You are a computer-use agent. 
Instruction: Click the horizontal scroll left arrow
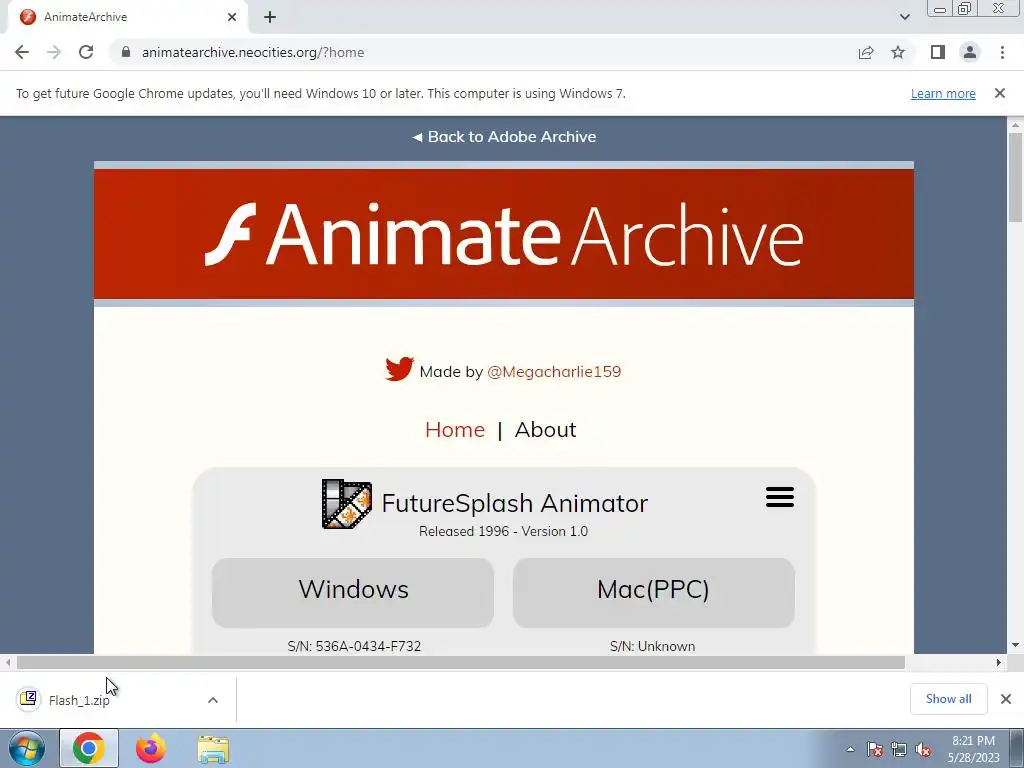coord(8,663)
